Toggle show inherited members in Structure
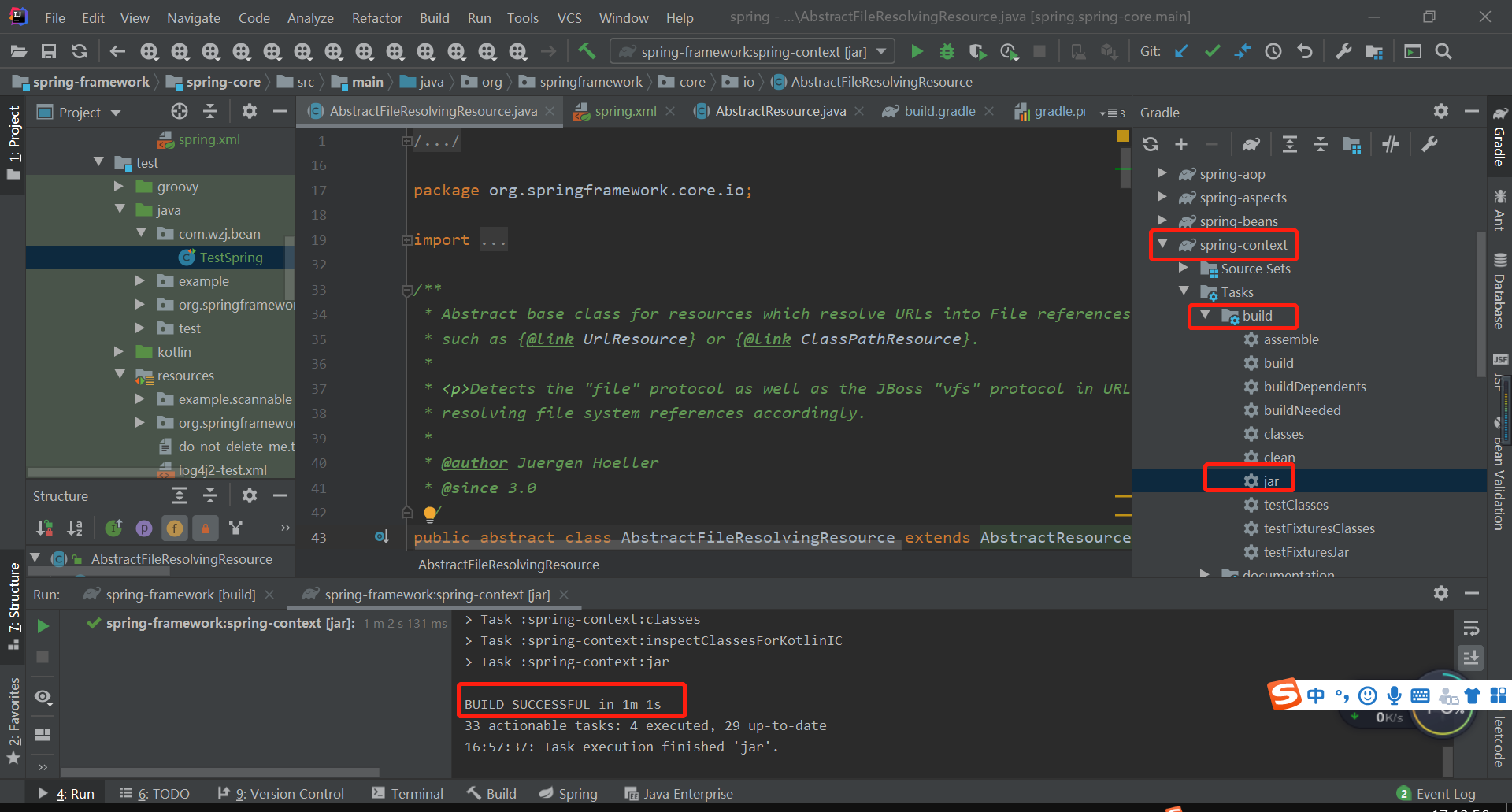The height and width of the screenshot is (812, 1512). [113, 528]
